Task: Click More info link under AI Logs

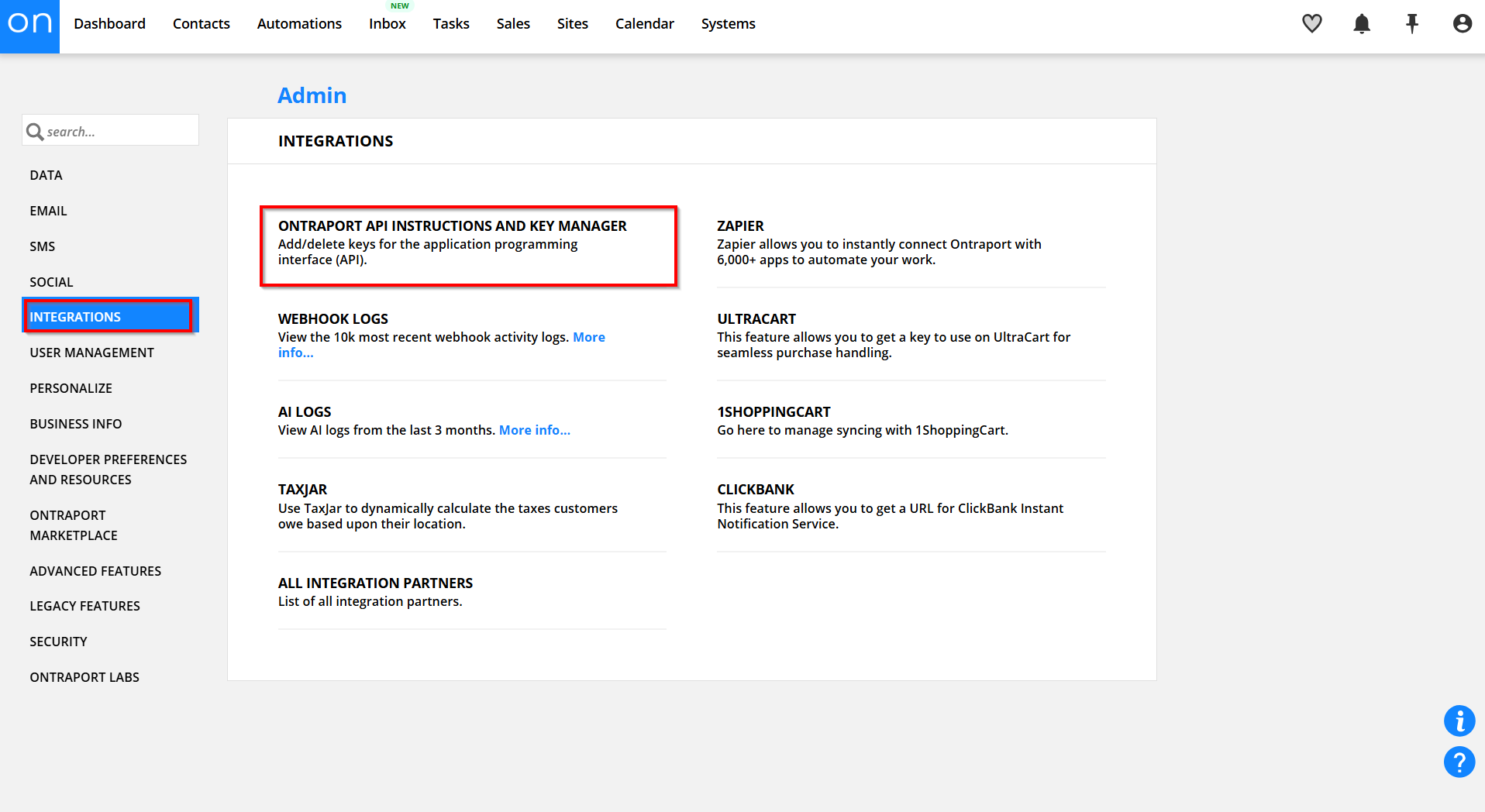Action: point(534,430)
